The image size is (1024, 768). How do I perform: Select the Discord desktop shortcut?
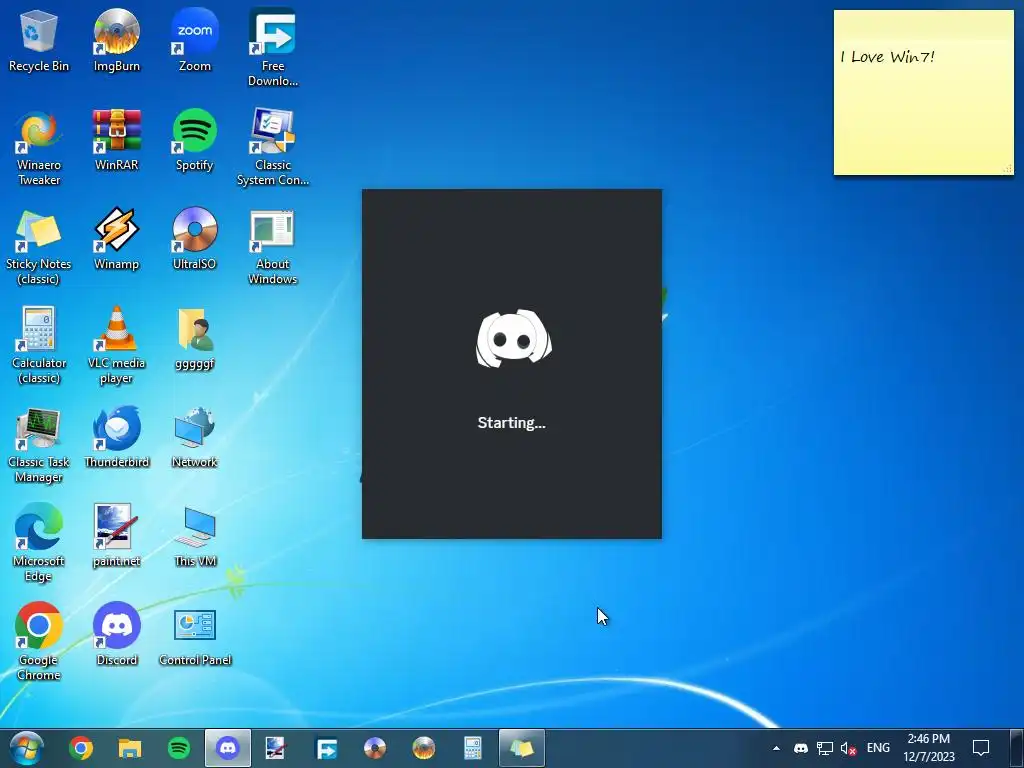116,635
